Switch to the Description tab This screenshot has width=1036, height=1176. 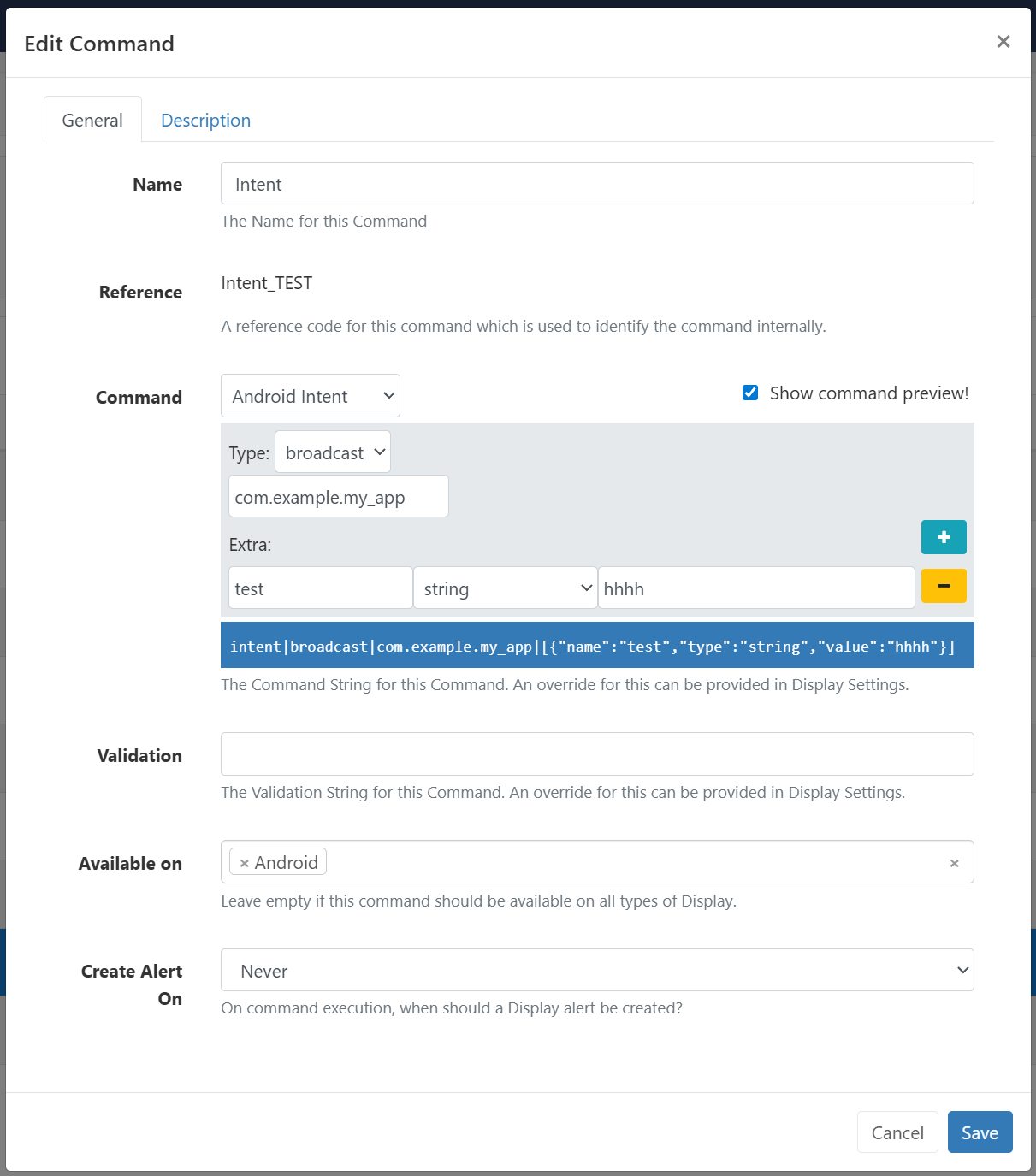coord(205,121)
